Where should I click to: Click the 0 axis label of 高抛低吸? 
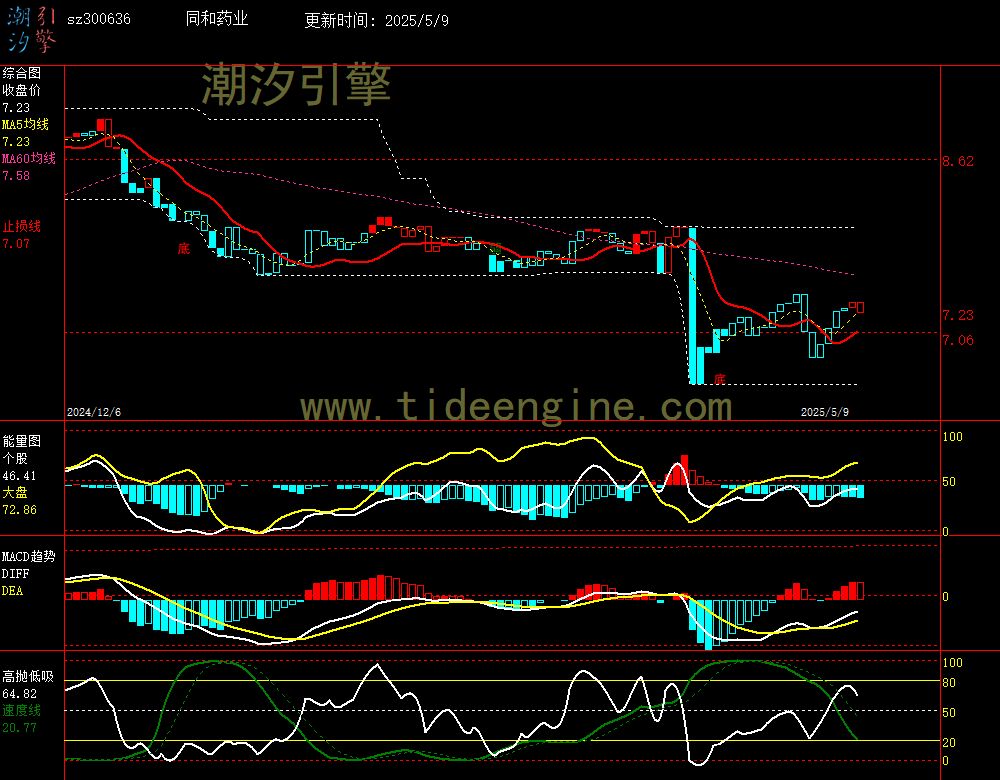(945, 760)
